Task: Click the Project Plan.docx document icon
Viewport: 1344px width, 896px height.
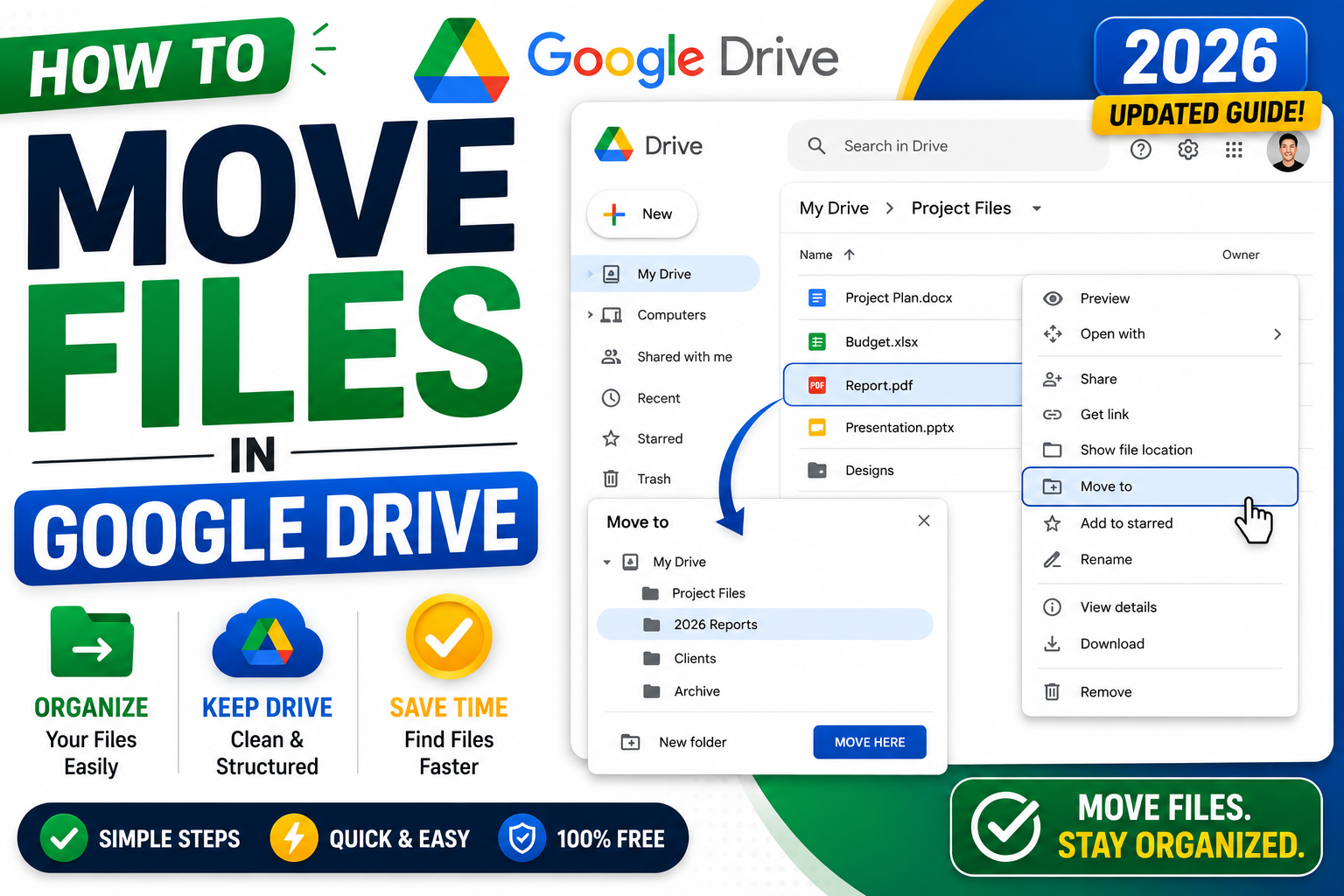Action: pos(816,297)
